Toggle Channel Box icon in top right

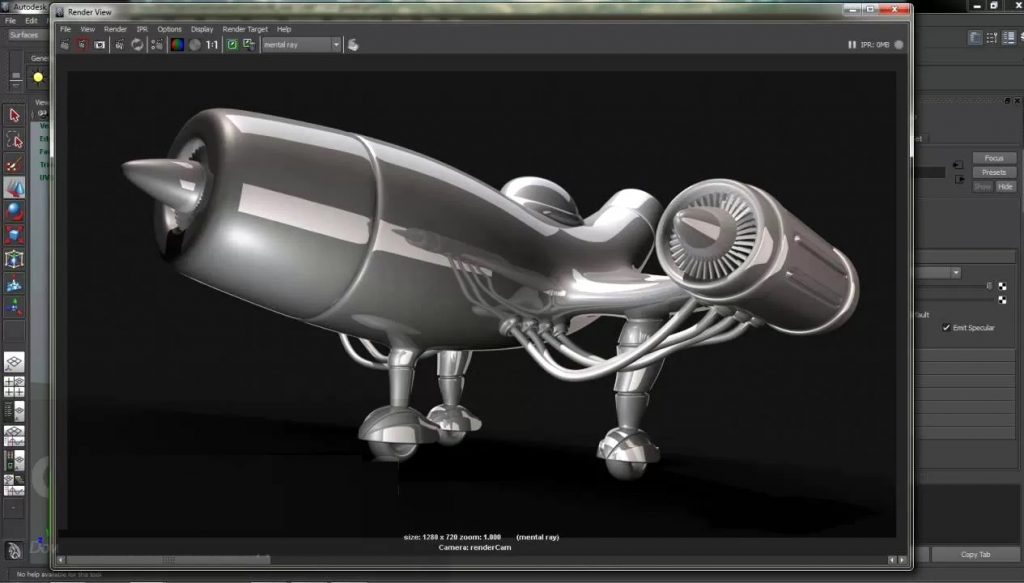(1009, 38)
